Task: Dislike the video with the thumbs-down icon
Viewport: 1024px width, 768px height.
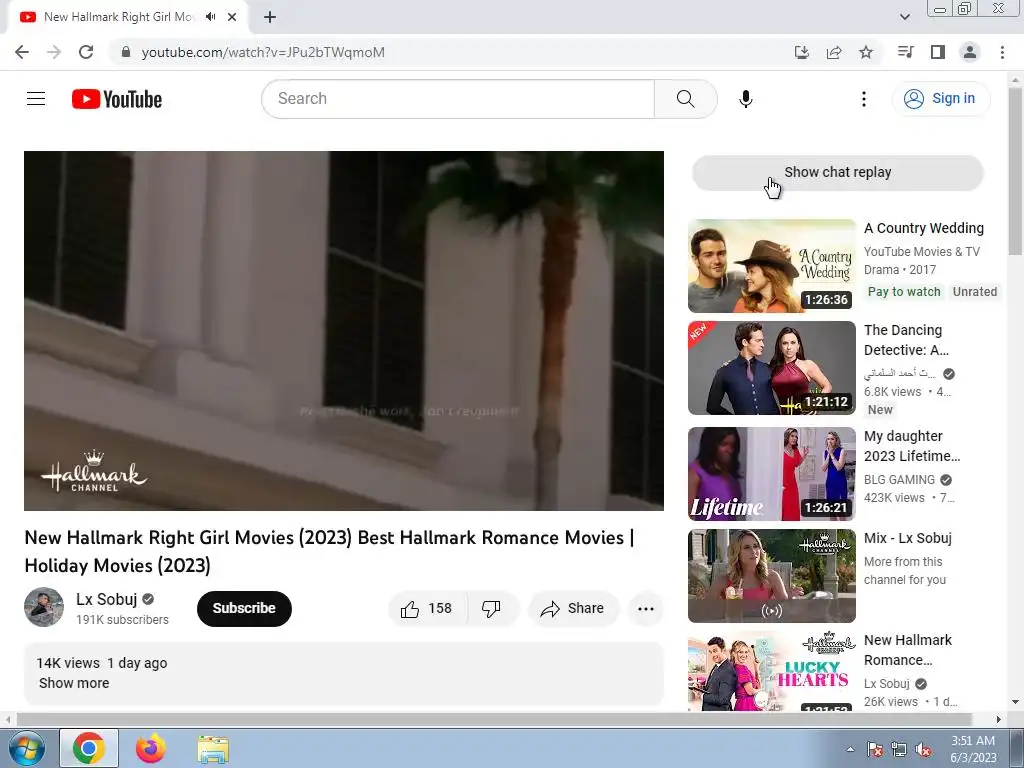Action: coord(492,609)
